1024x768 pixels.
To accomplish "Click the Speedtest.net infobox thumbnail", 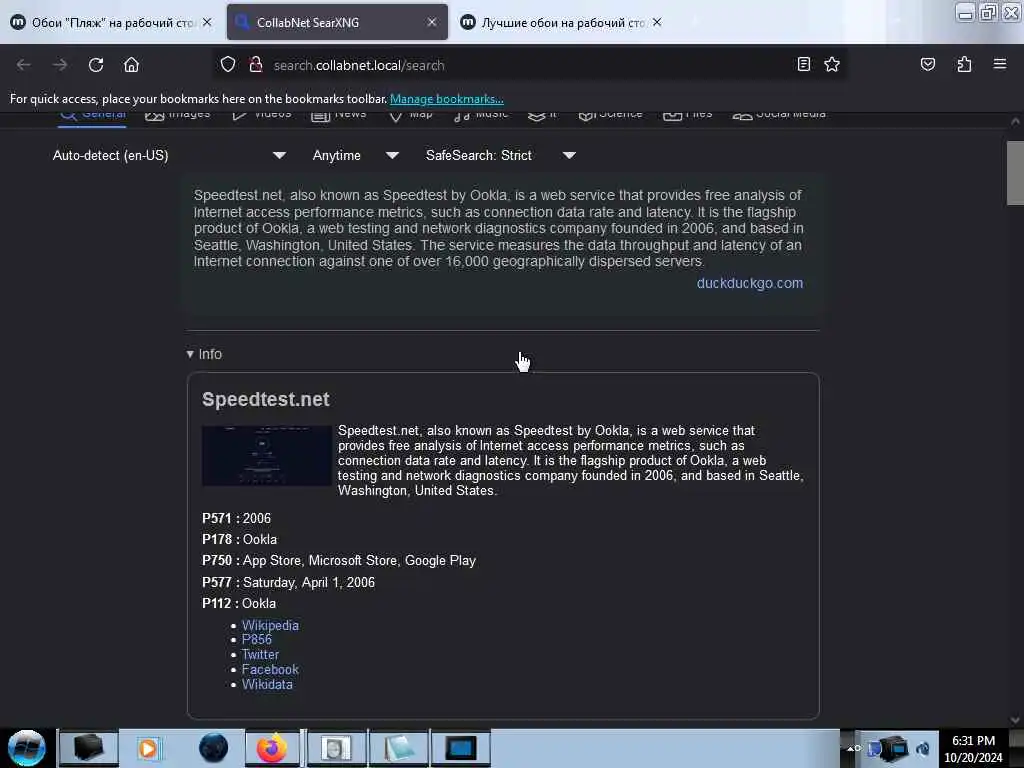I will point(266,456).
